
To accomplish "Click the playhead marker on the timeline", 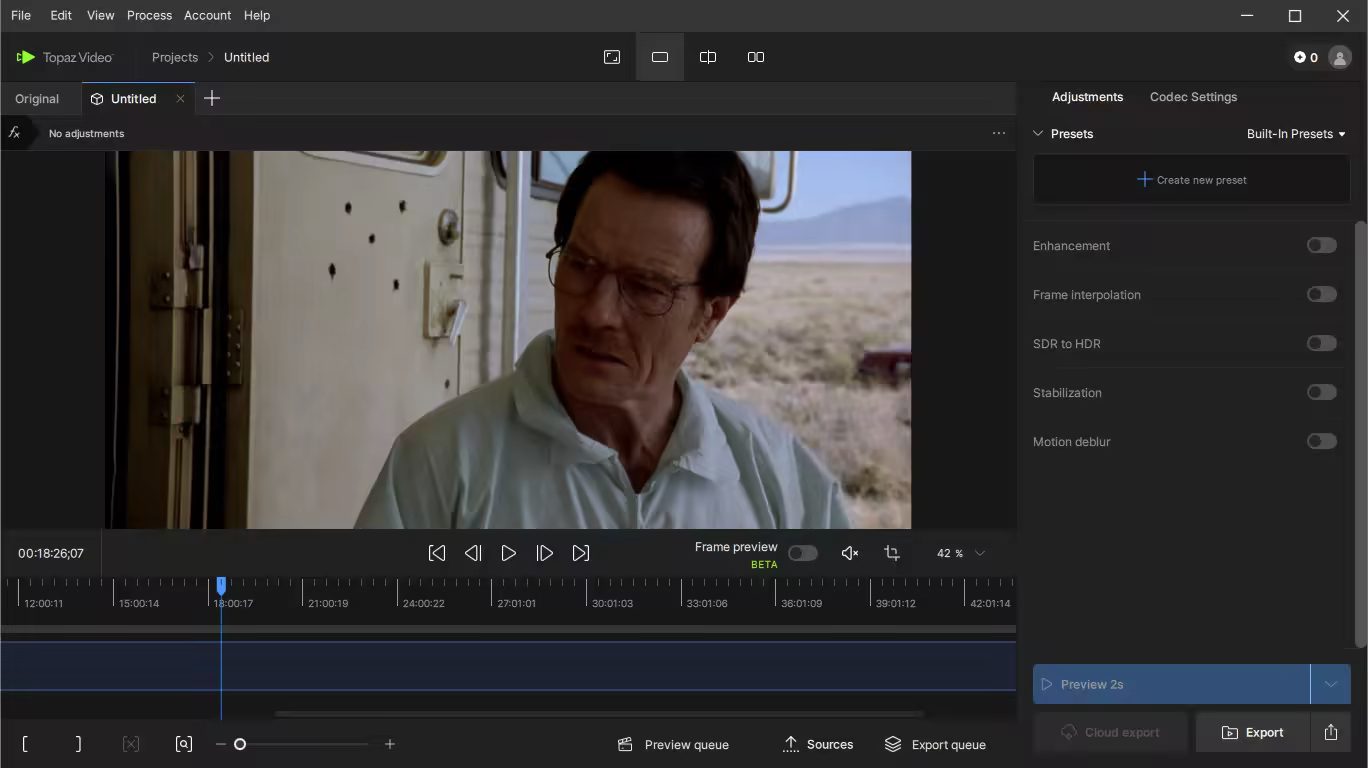I will (x=221, y=585).
